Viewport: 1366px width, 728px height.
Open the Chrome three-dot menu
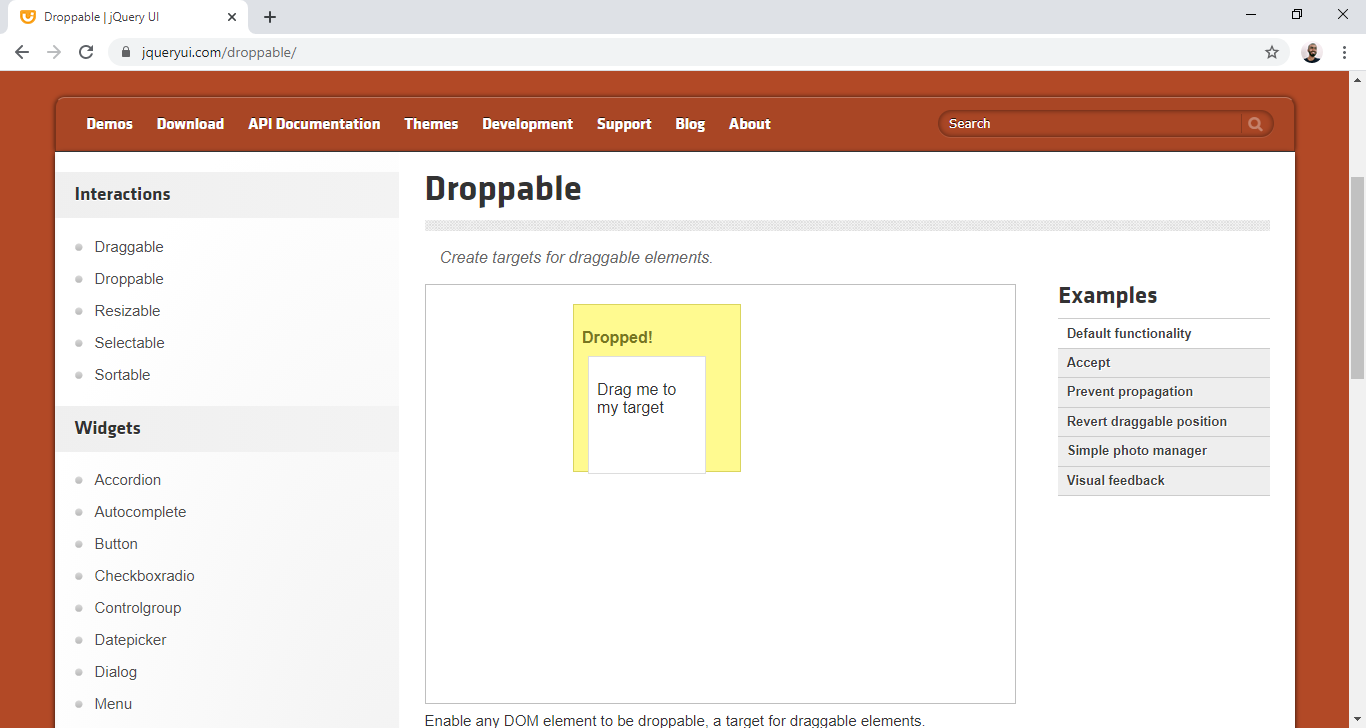click(x=1344, y=52)
